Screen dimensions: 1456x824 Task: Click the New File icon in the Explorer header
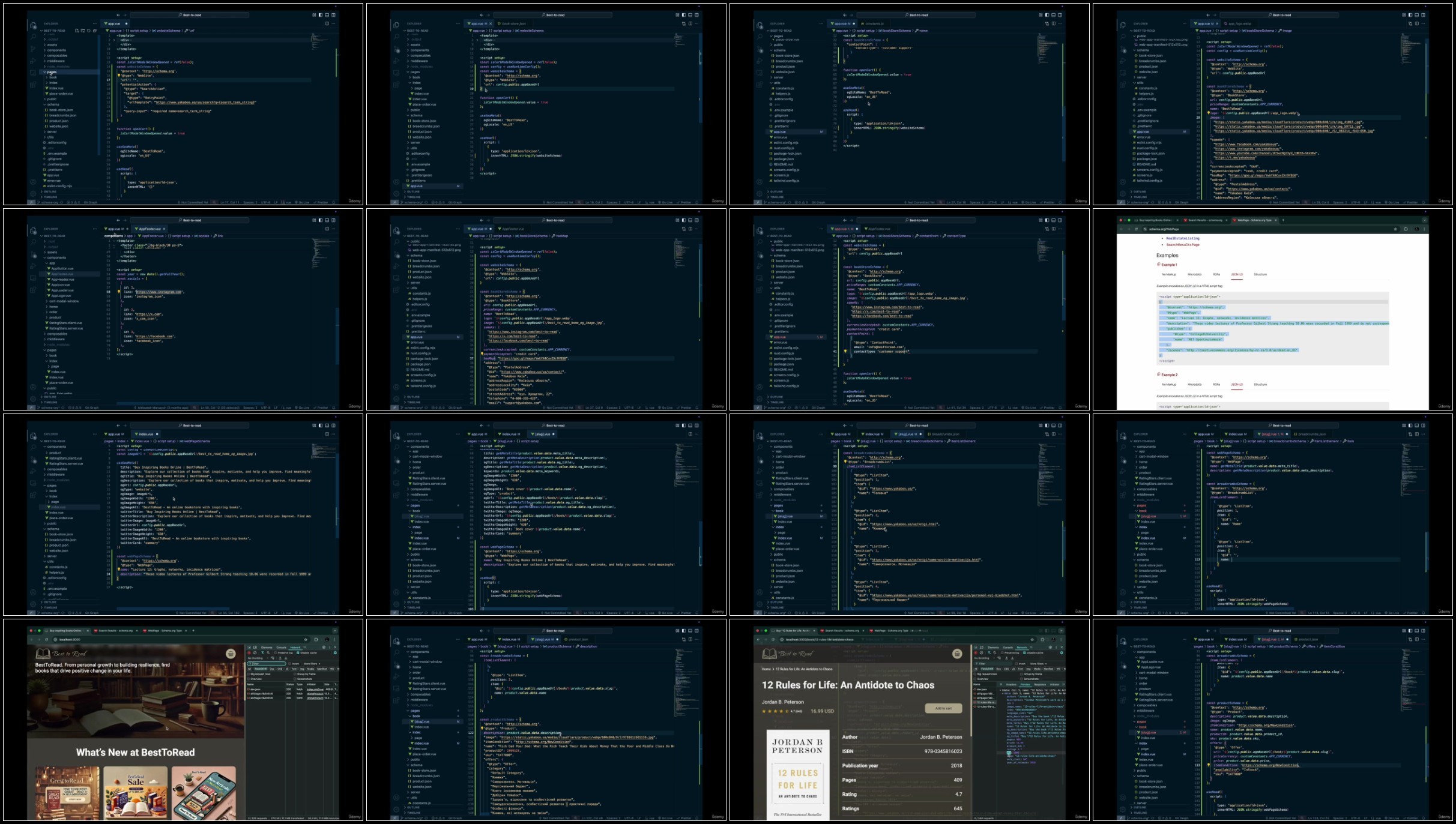point(77,31)
